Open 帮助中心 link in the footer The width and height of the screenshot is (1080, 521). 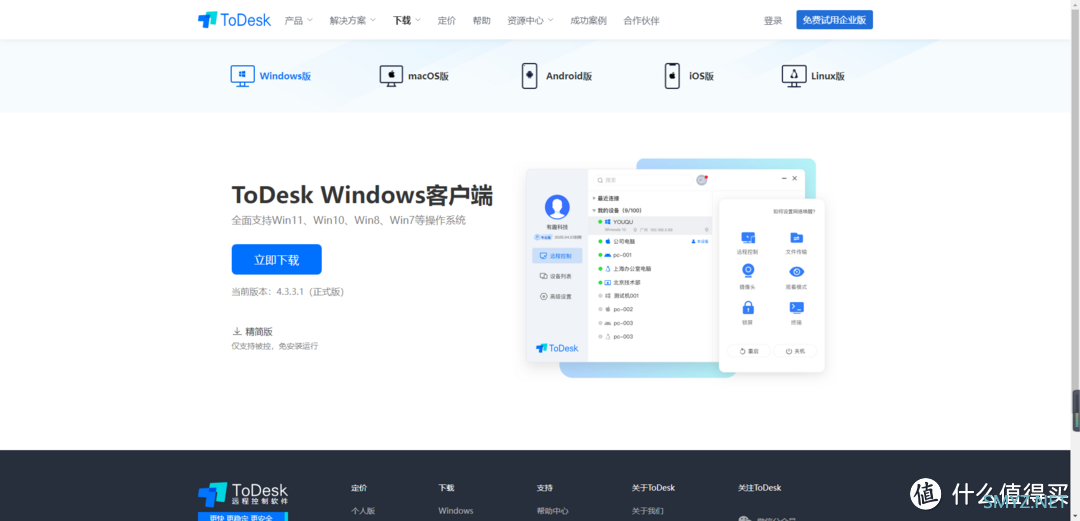(552, 511)
